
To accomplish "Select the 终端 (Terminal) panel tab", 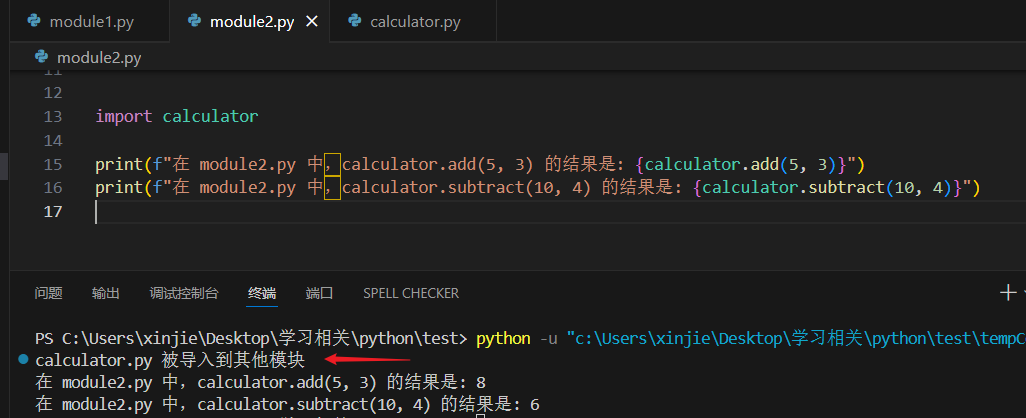I will 262,293.
